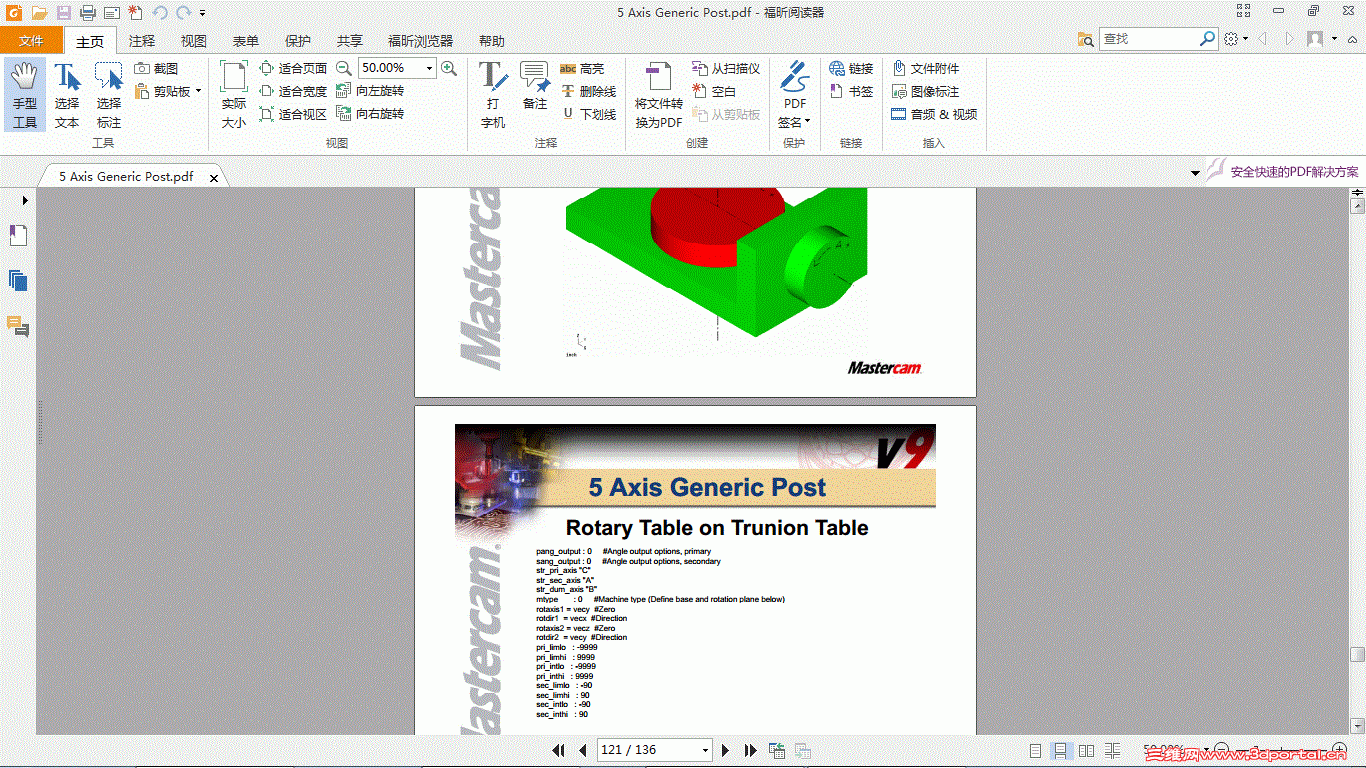Insert a Link (链接)
1366x768 pixels.
click(851, 68)
